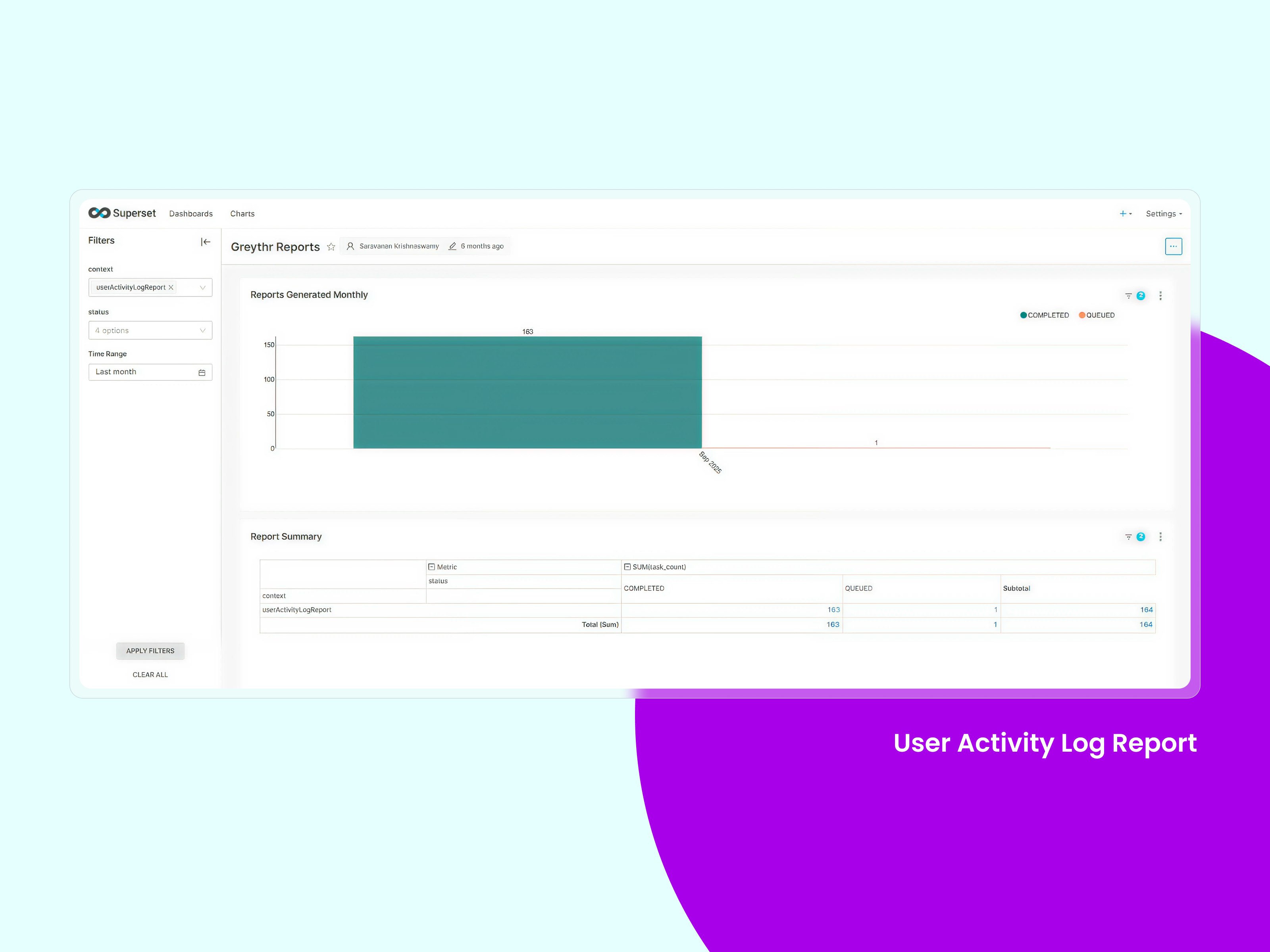
Task: Open three-dot menu of Reports Generated Monthly
Action: (1160, 296)
